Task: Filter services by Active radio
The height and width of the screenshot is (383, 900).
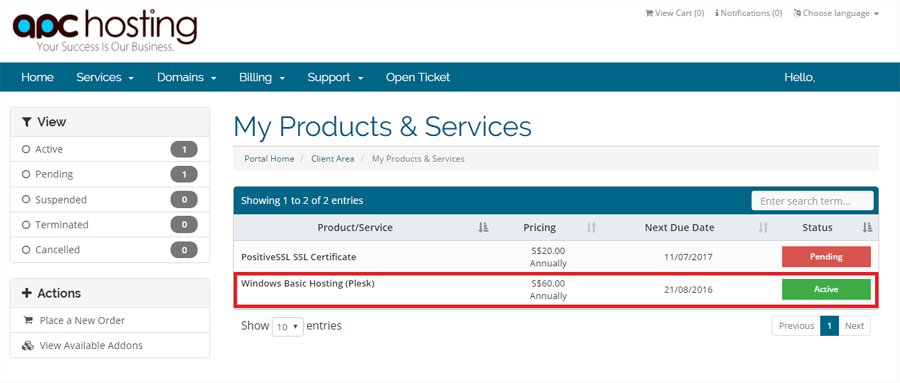Action: [x=25, y=149]
